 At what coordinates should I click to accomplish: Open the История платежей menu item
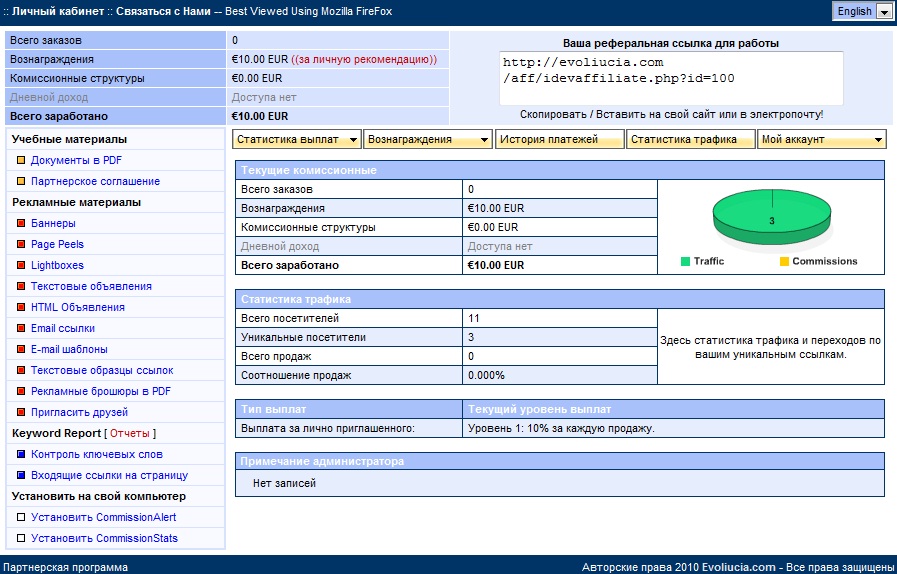559,140
